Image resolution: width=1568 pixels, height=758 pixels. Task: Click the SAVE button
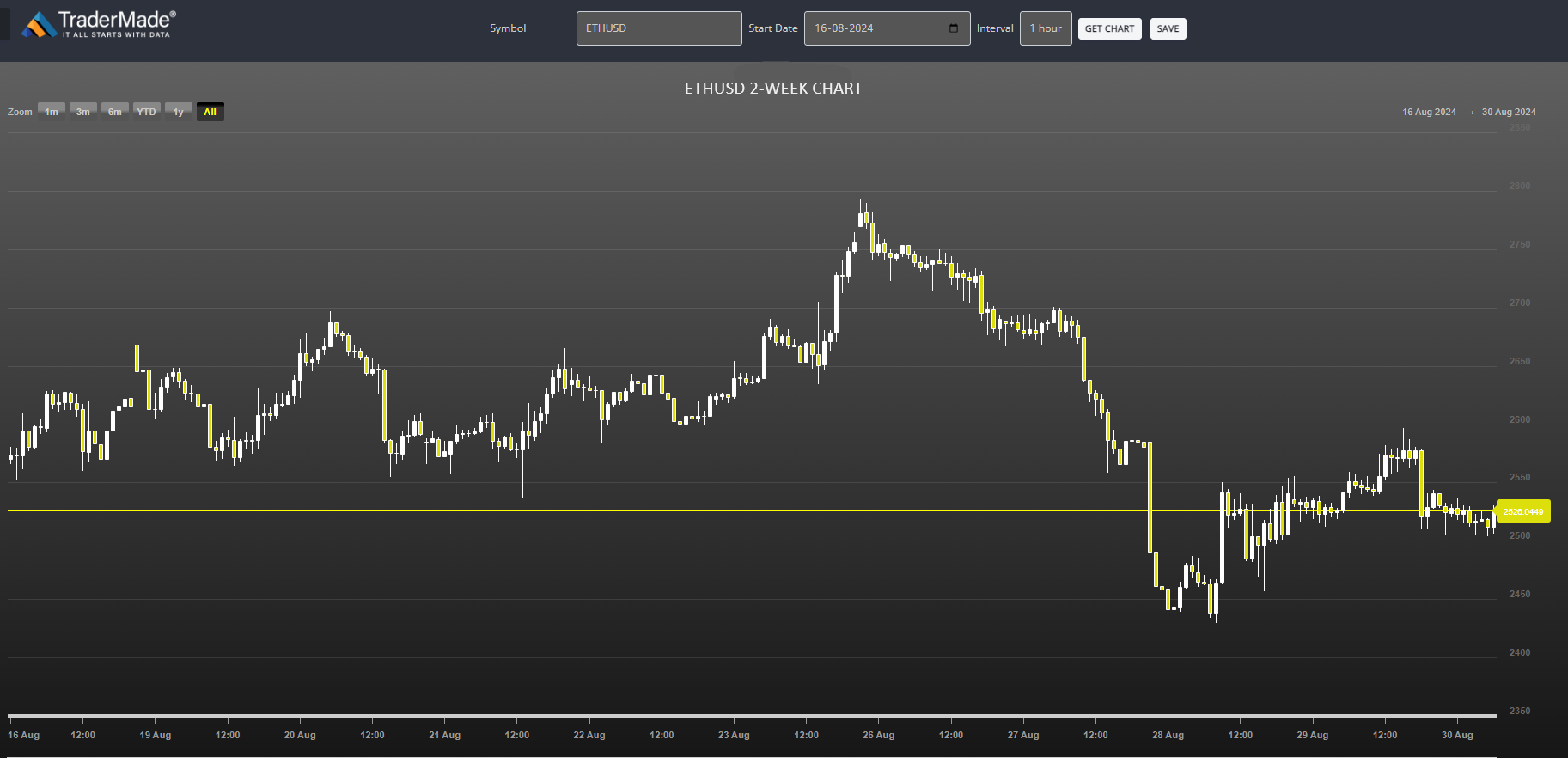(1168, 28)
